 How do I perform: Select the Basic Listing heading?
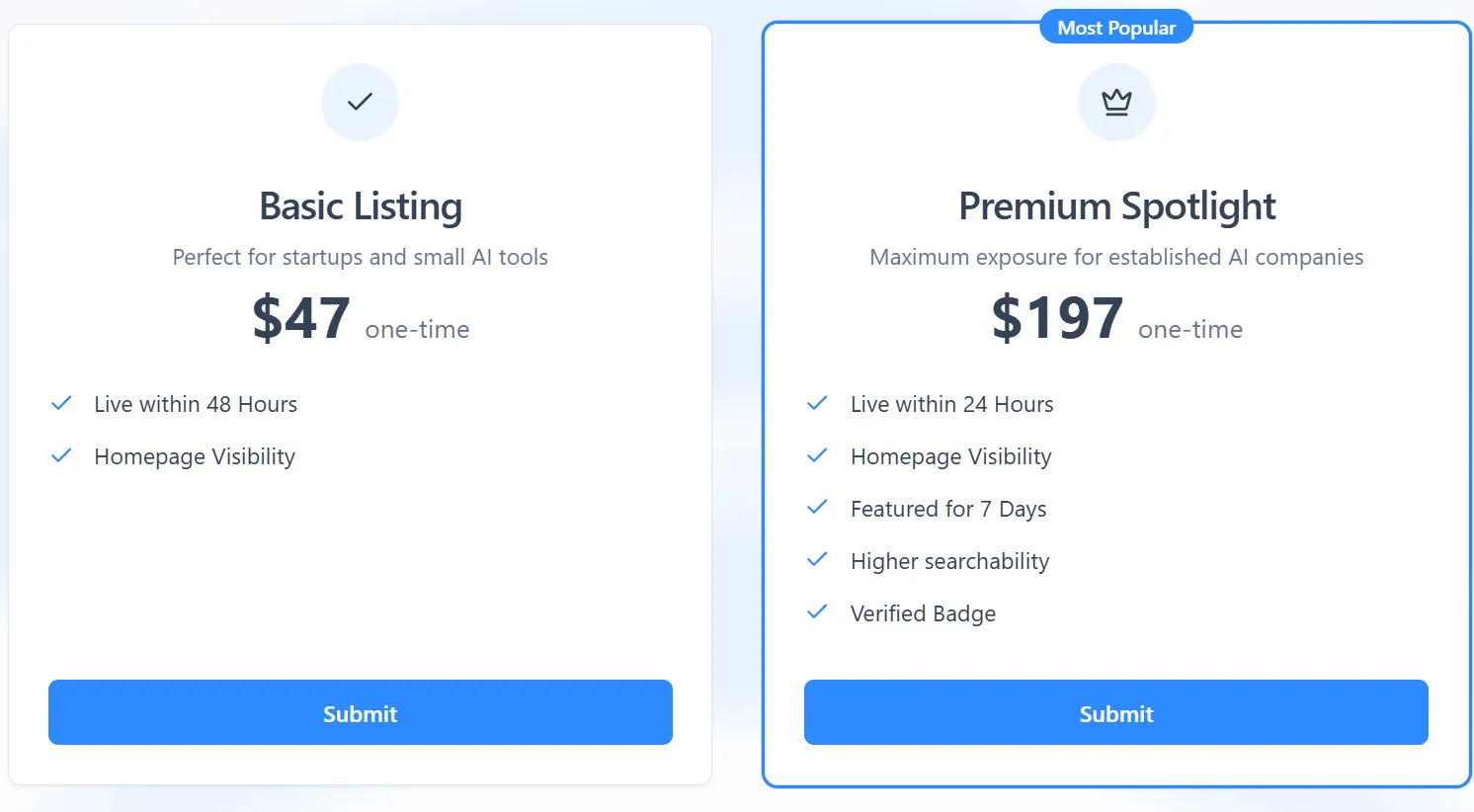pos(361,206)
